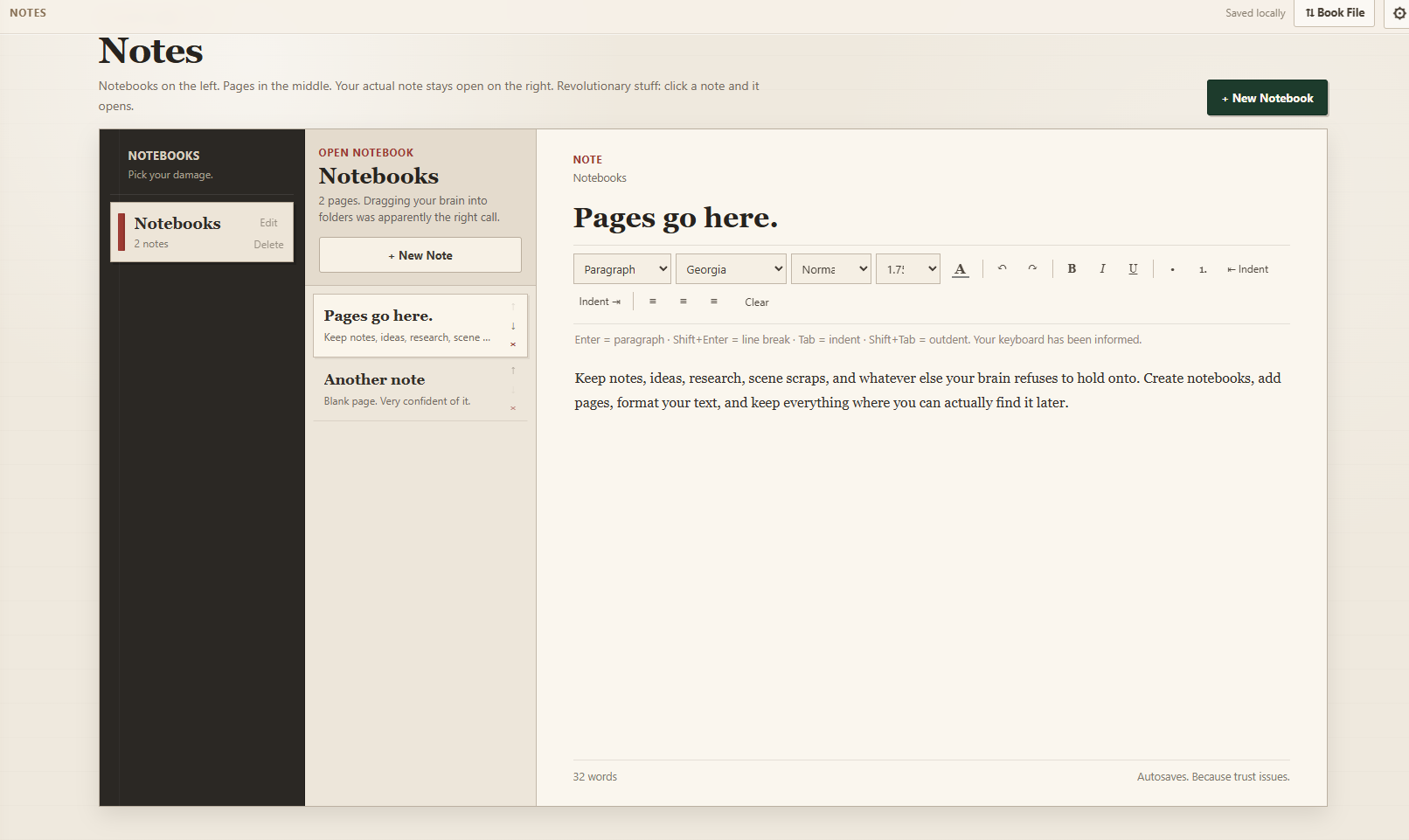Toggle underline formatting
The width and height of the screenshot is (1409, 840).
[1133, 268]
